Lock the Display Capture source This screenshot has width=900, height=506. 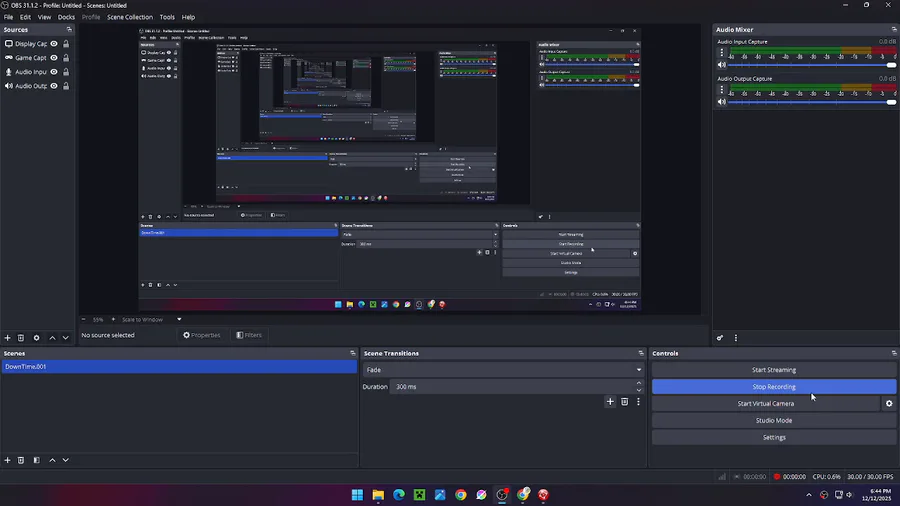66,44
